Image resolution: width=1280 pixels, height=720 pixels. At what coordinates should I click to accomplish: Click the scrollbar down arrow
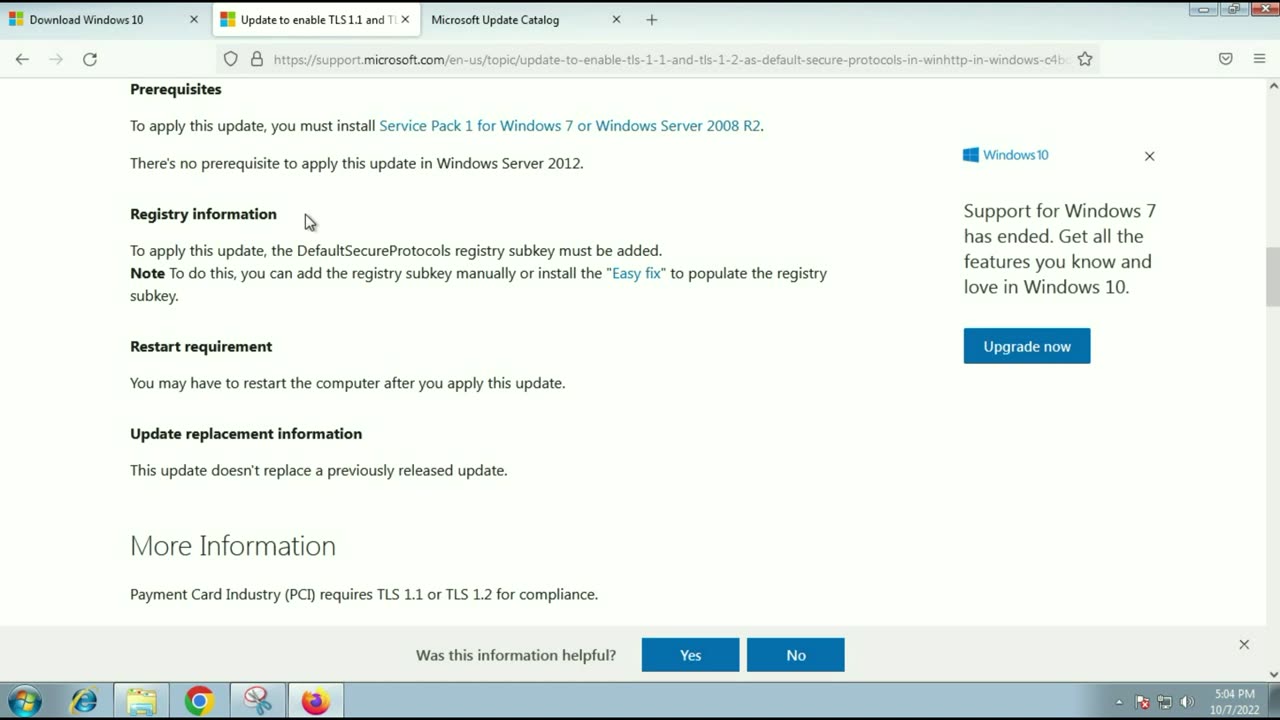(1272, 674)
